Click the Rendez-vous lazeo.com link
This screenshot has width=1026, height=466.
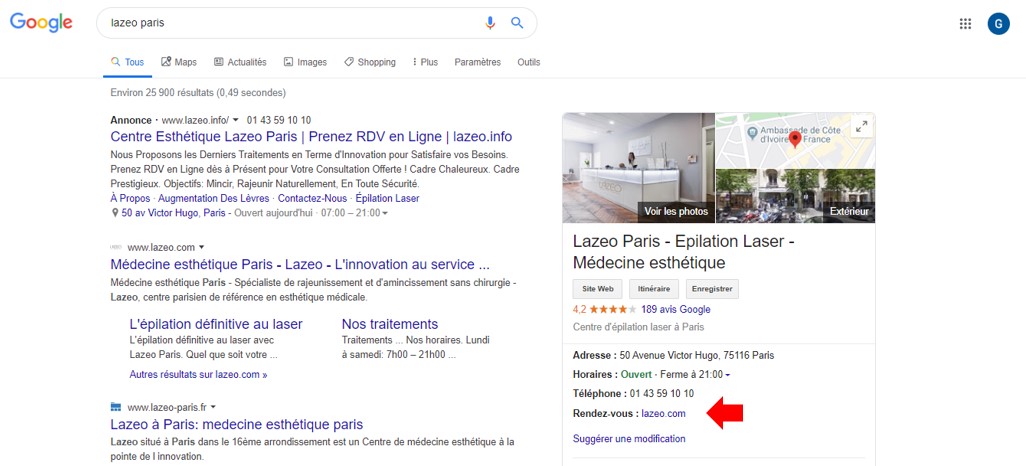click(x=663, y=414)
